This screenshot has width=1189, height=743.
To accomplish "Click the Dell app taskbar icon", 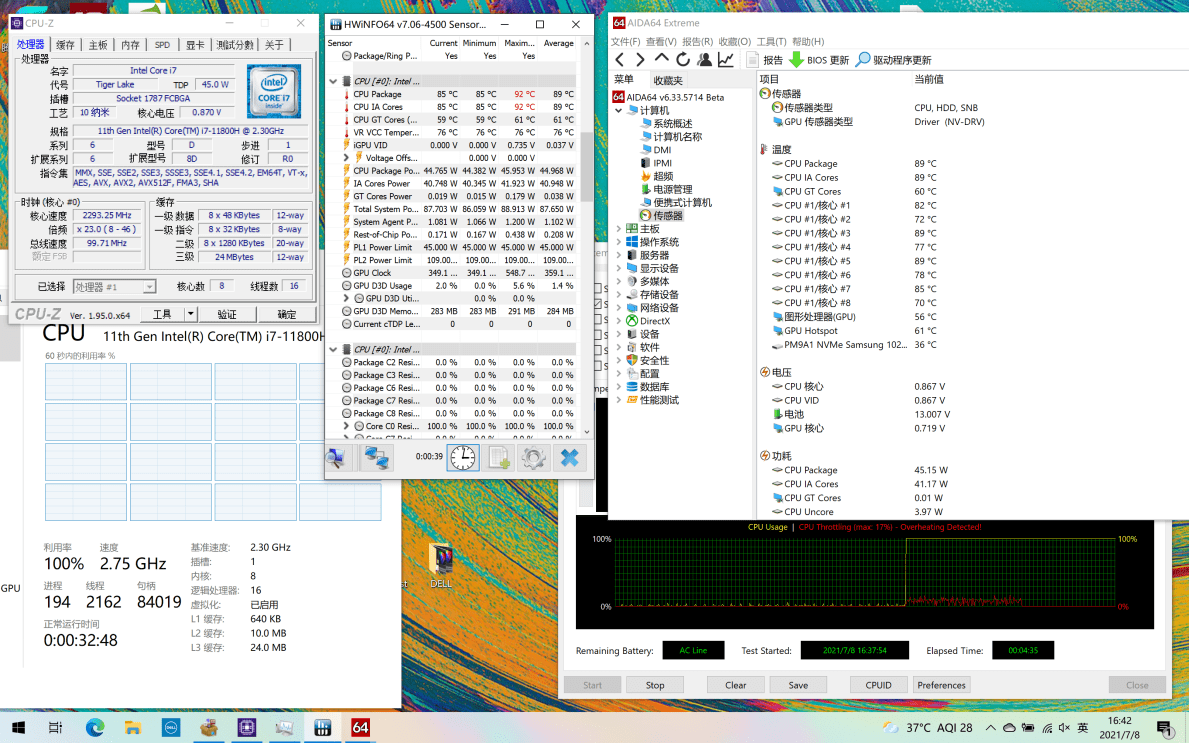I will click(171, 728).
